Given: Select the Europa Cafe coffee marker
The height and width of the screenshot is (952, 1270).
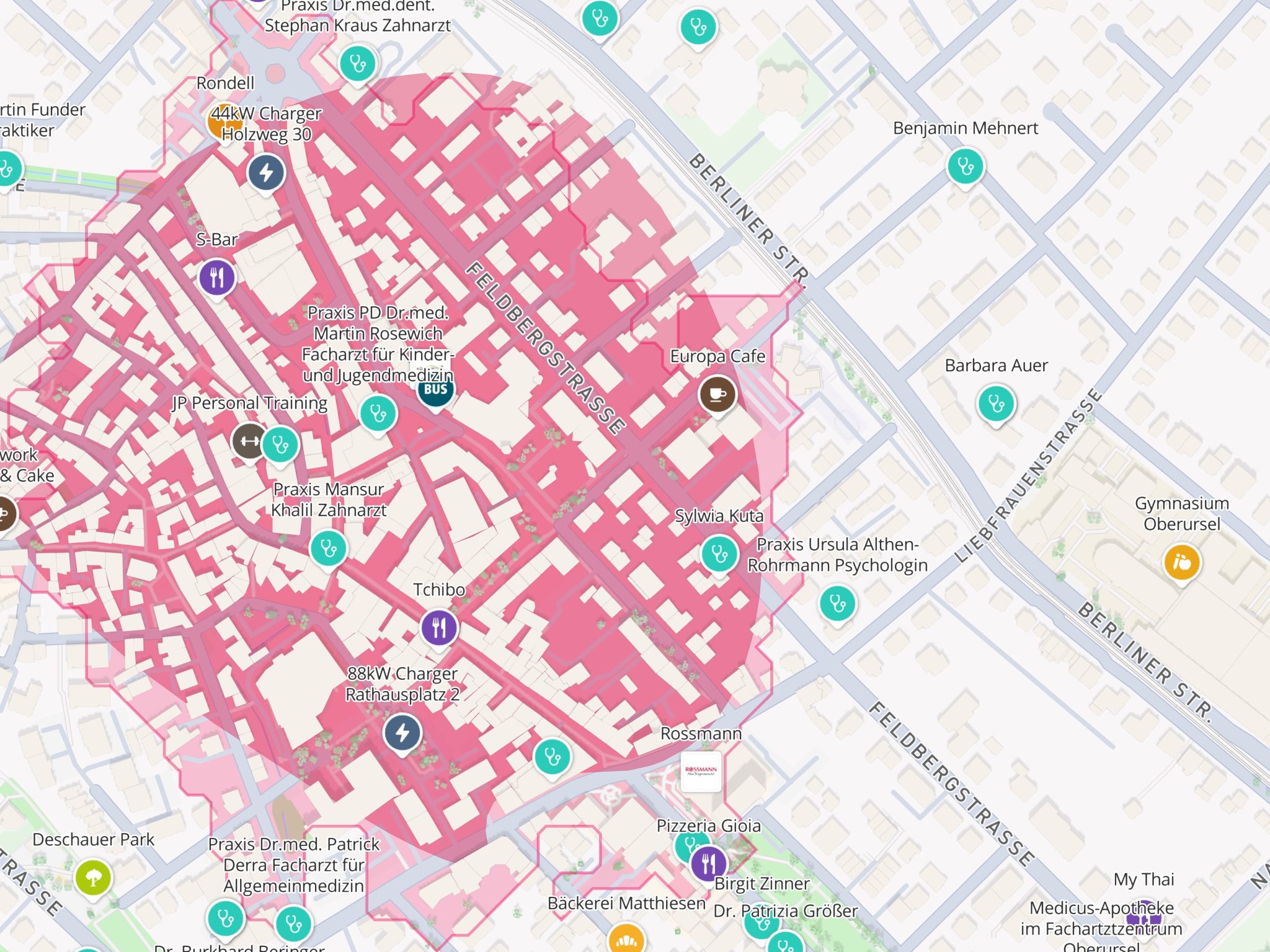Looking at the screenshot, I should pos(717,394).
